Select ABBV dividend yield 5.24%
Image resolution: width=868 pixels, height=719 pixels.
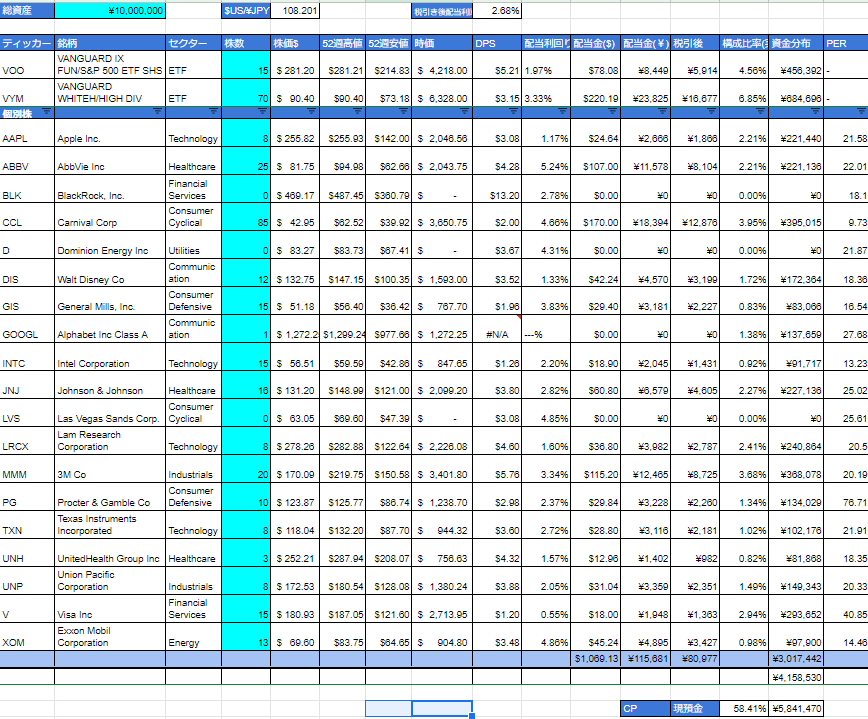[x=546, y=161]
